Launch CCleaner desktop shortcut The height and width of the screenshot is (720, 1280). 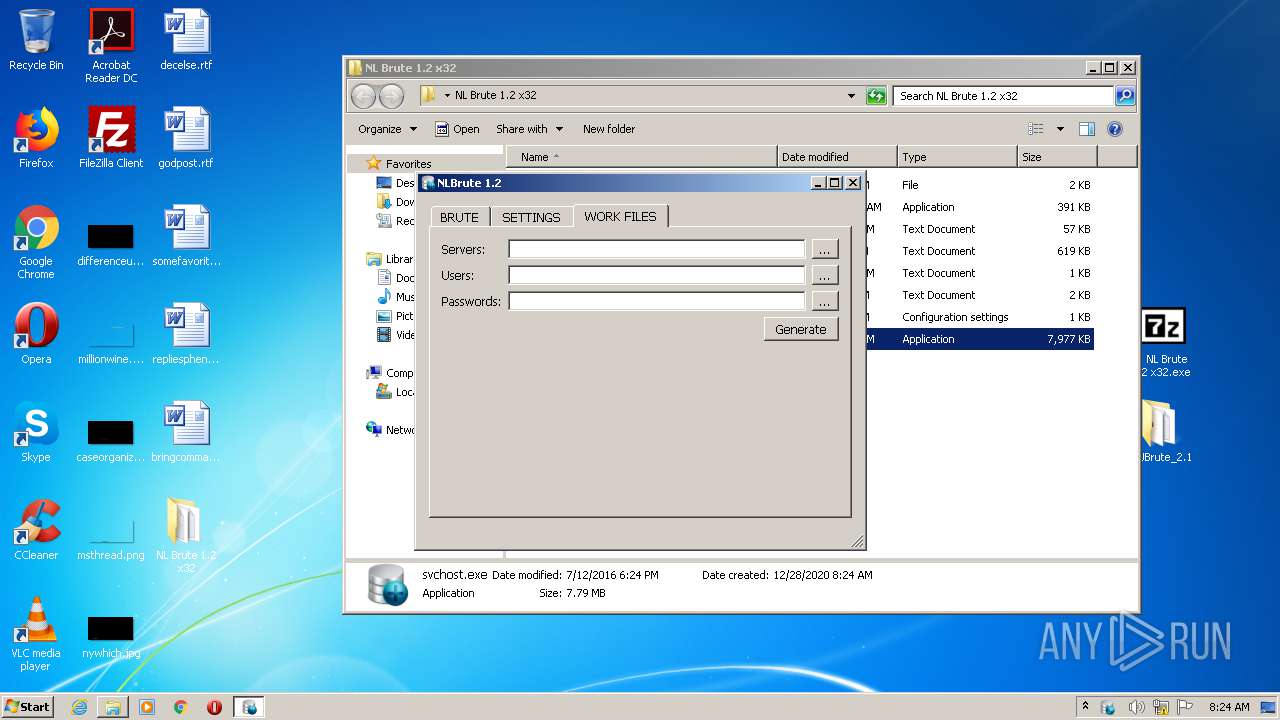click(36, 530)
